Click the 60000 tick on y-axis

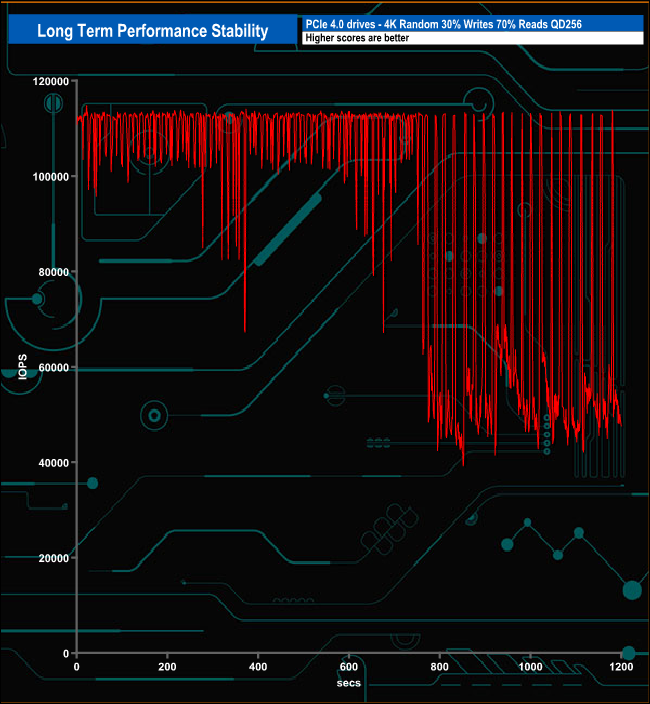tap(49, 367)
